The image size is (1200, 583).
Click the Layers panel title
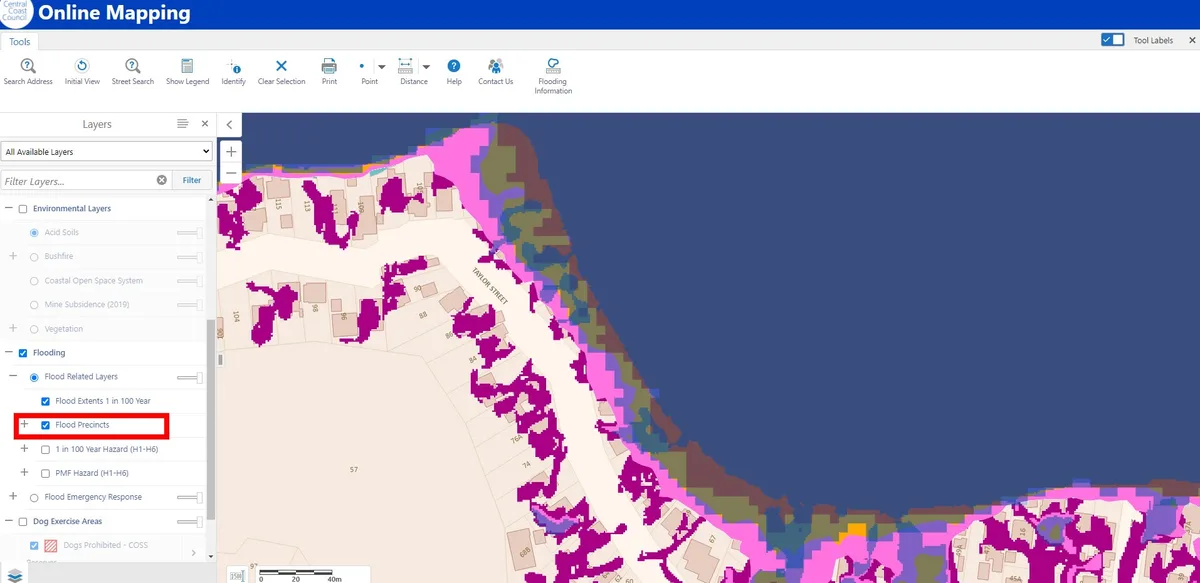click(97, 124)
